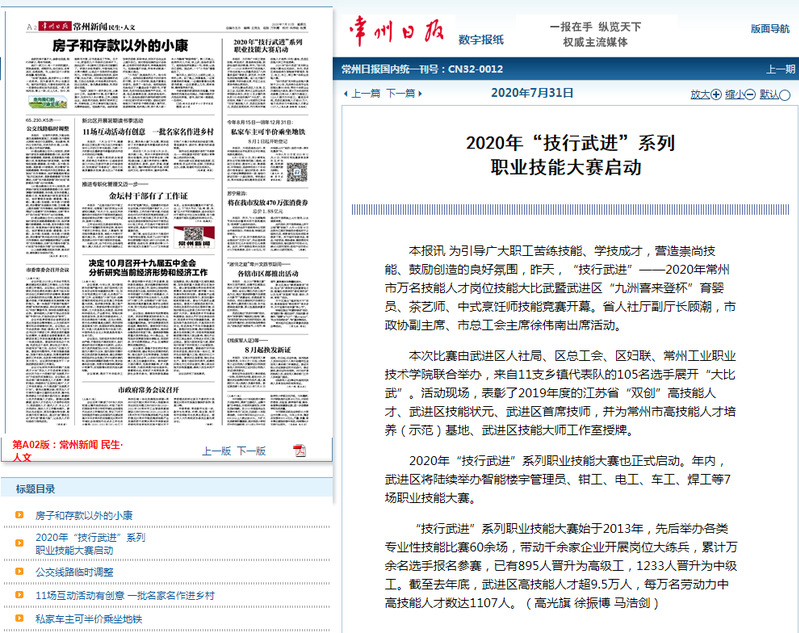This screenshot has width=799, height=633.
Task: Click 市政府常务会议召开 article in page preview
Action: tap(148, 404)
